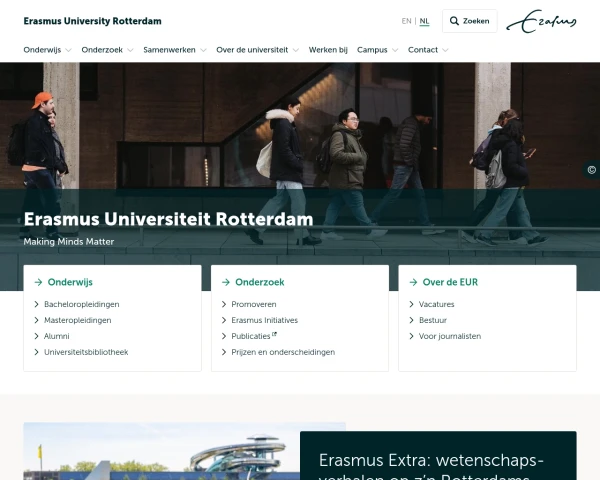Open the Promoveren link
Viewport: 600px width, 480px height.
[x=254, y=304]
